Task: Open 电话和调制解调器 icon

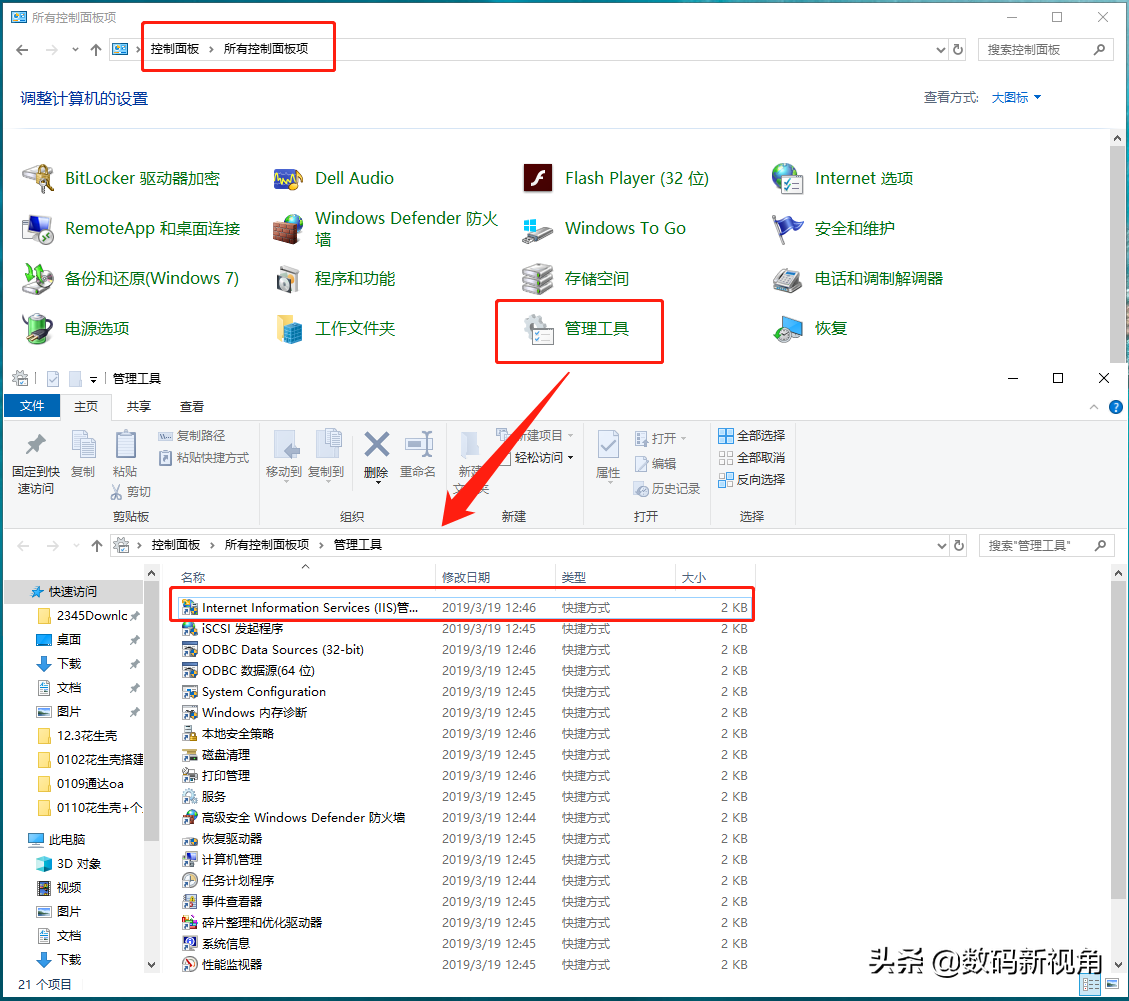Action: coord(787,279)
